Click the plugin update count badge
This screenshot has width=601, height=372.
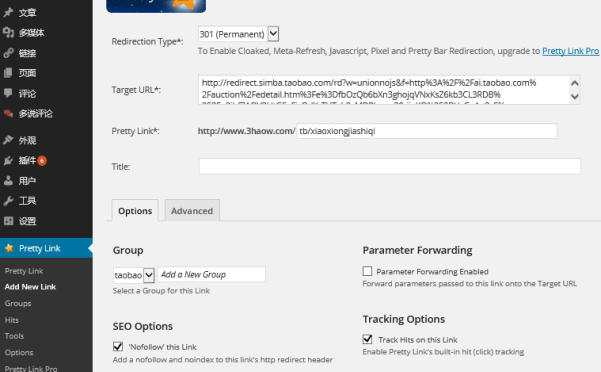click(x=42, y=161)
